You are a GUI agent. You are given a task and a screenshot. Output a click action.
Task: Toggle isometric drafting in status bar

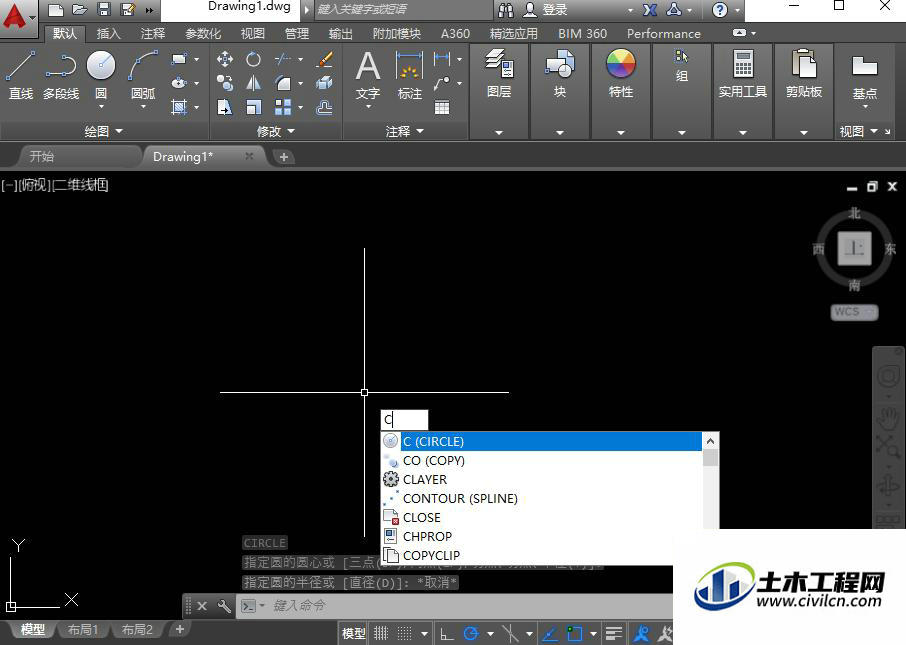[x=511, y=633]
